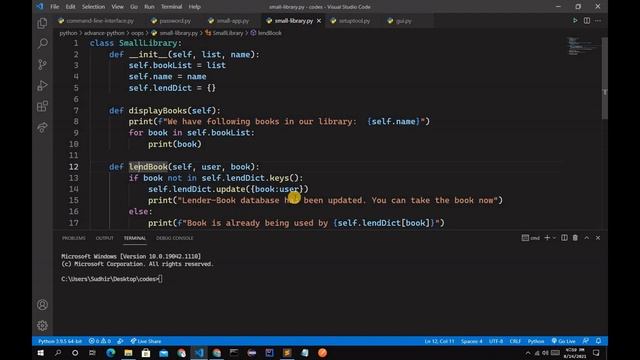Screen dimensions: 640x360
Task: Open the feedback icon in status bar
Action: 586,341
